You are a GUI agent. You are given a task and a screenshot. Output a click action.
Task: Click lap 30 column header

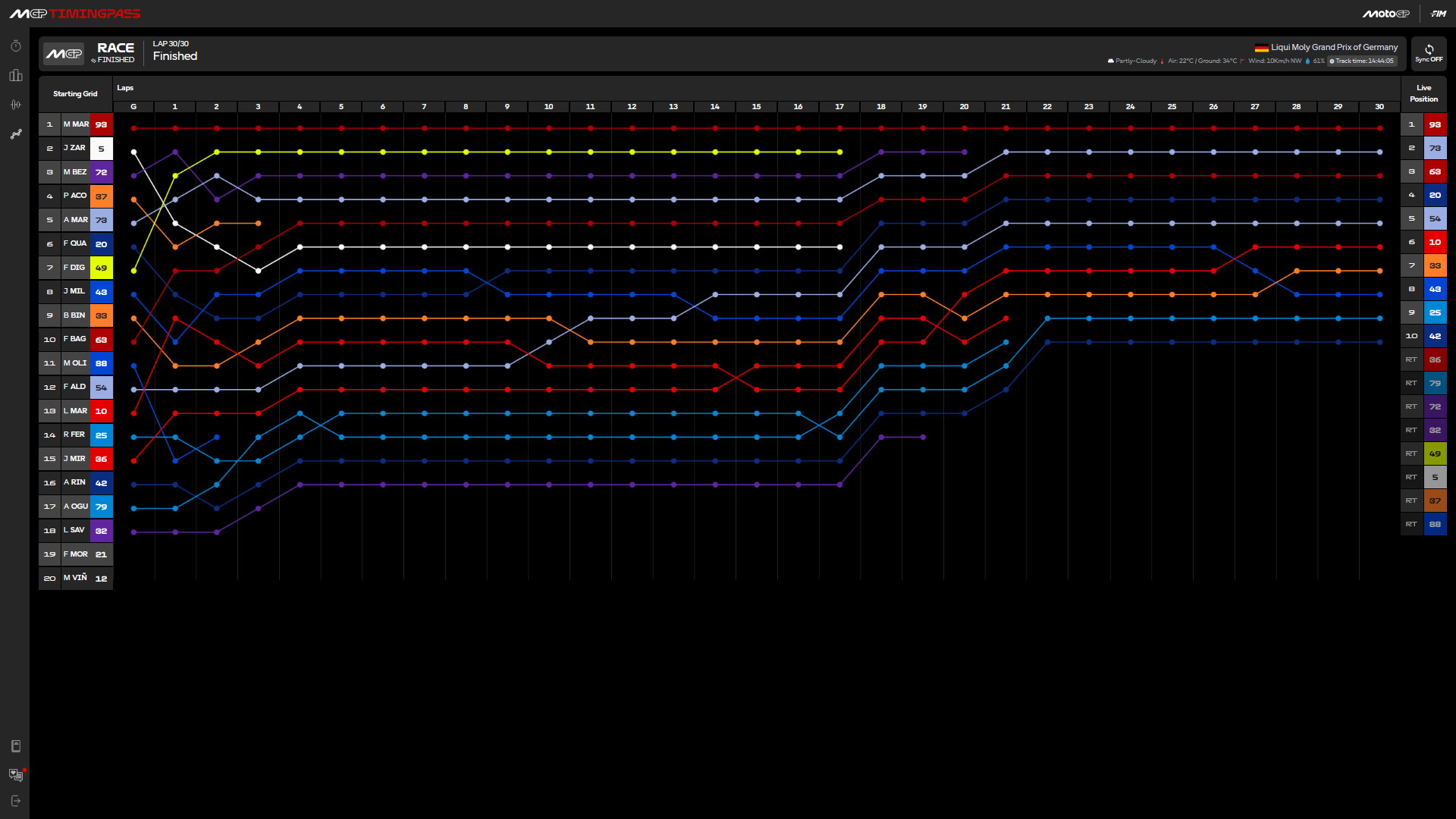(1379, 107)
